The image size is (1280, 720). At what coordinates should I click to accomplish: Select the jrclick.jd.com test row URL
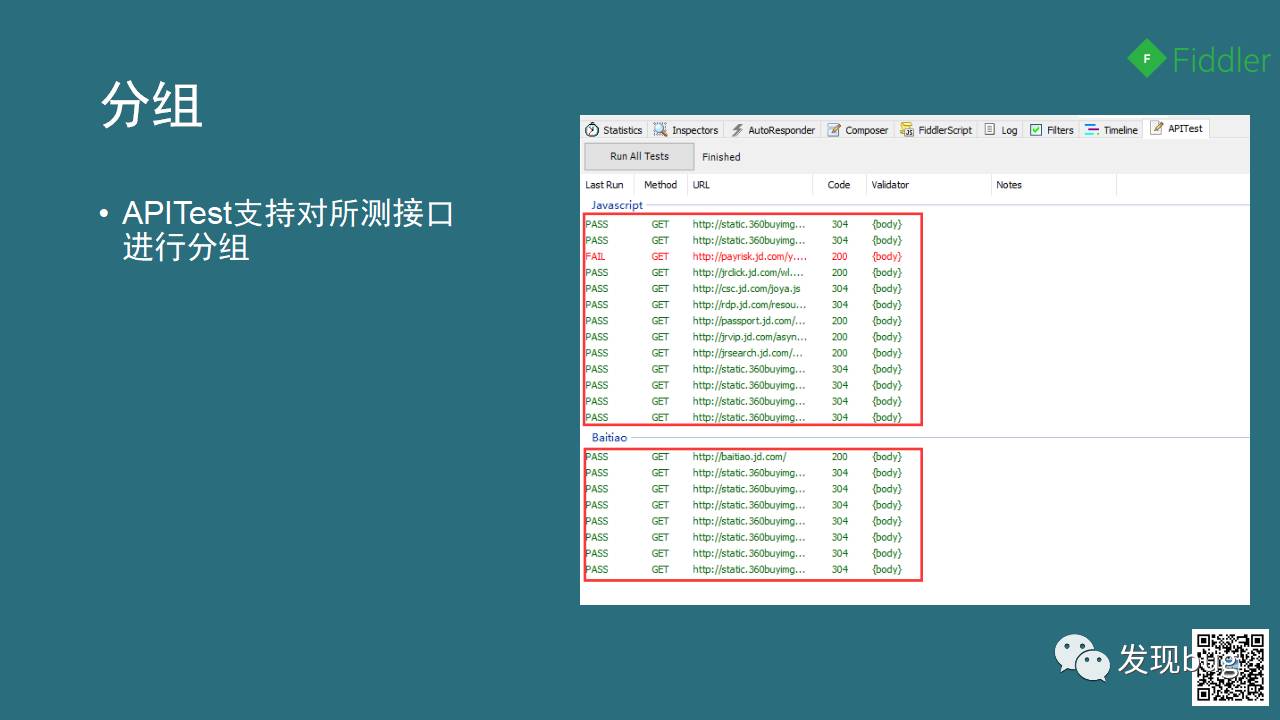tap(748, 272)
